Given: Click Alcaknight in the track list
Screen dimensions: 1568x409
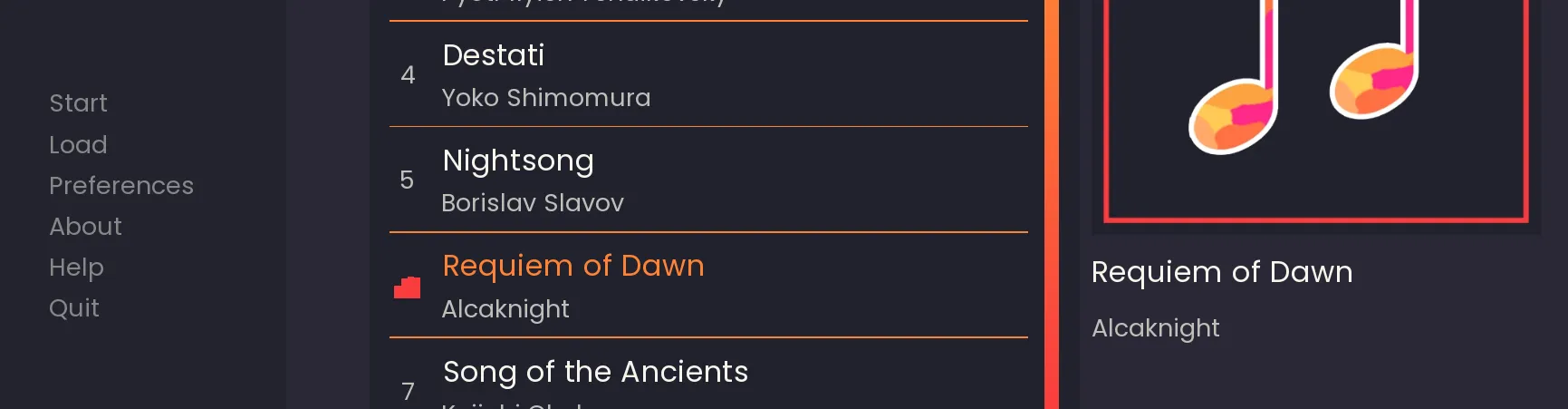Looking at the screenshot, I should (505, 309).
